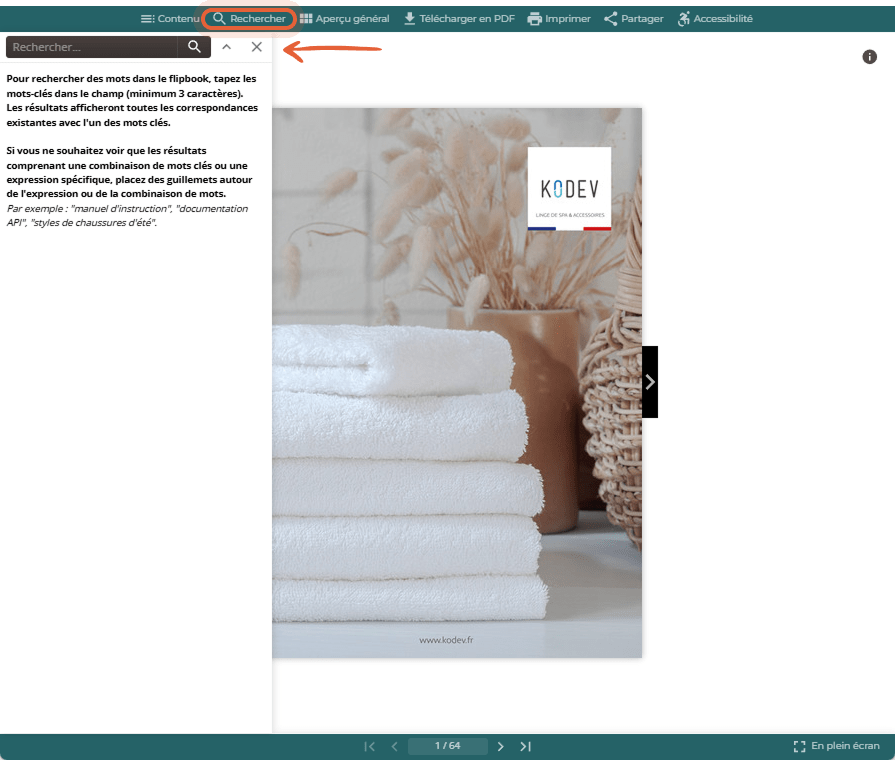Click Télécharger en PDF

pos(459,19)
